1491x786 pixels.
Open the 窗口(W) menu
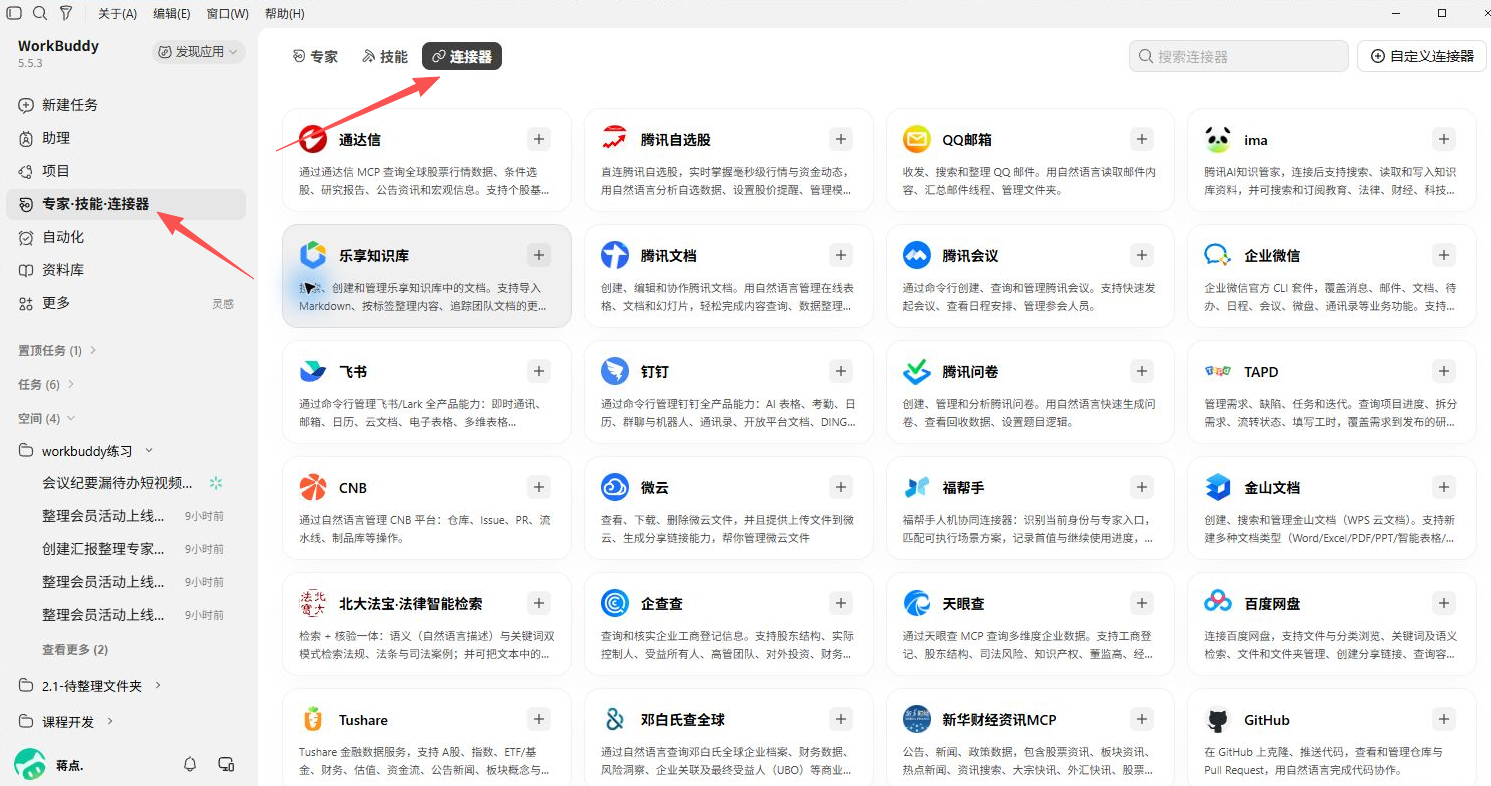click(228, 13)
